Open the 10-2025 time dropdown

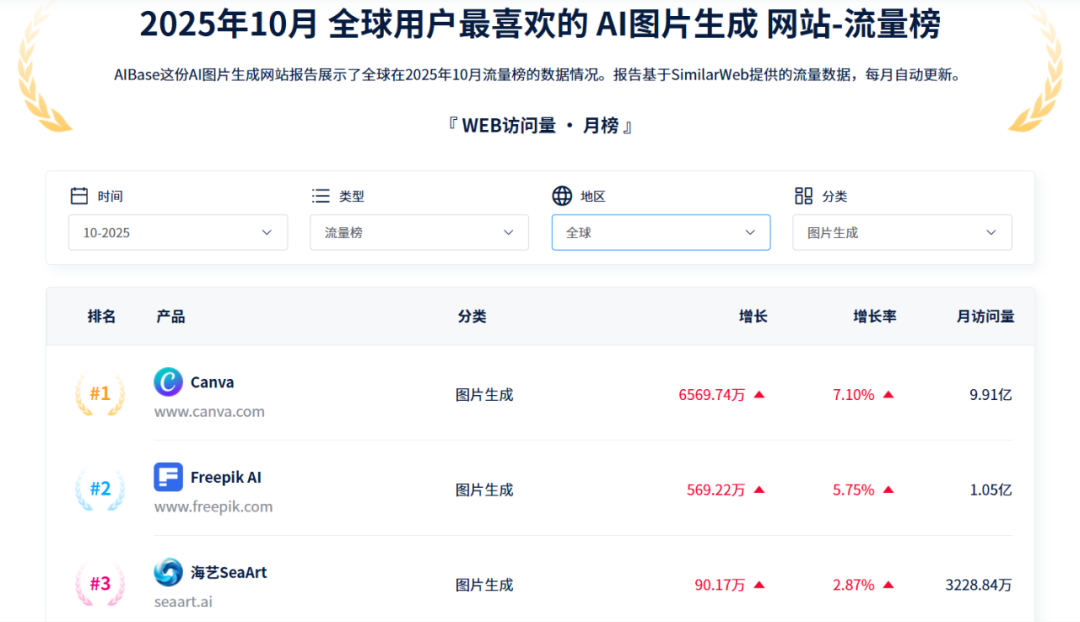coord(177,232)
